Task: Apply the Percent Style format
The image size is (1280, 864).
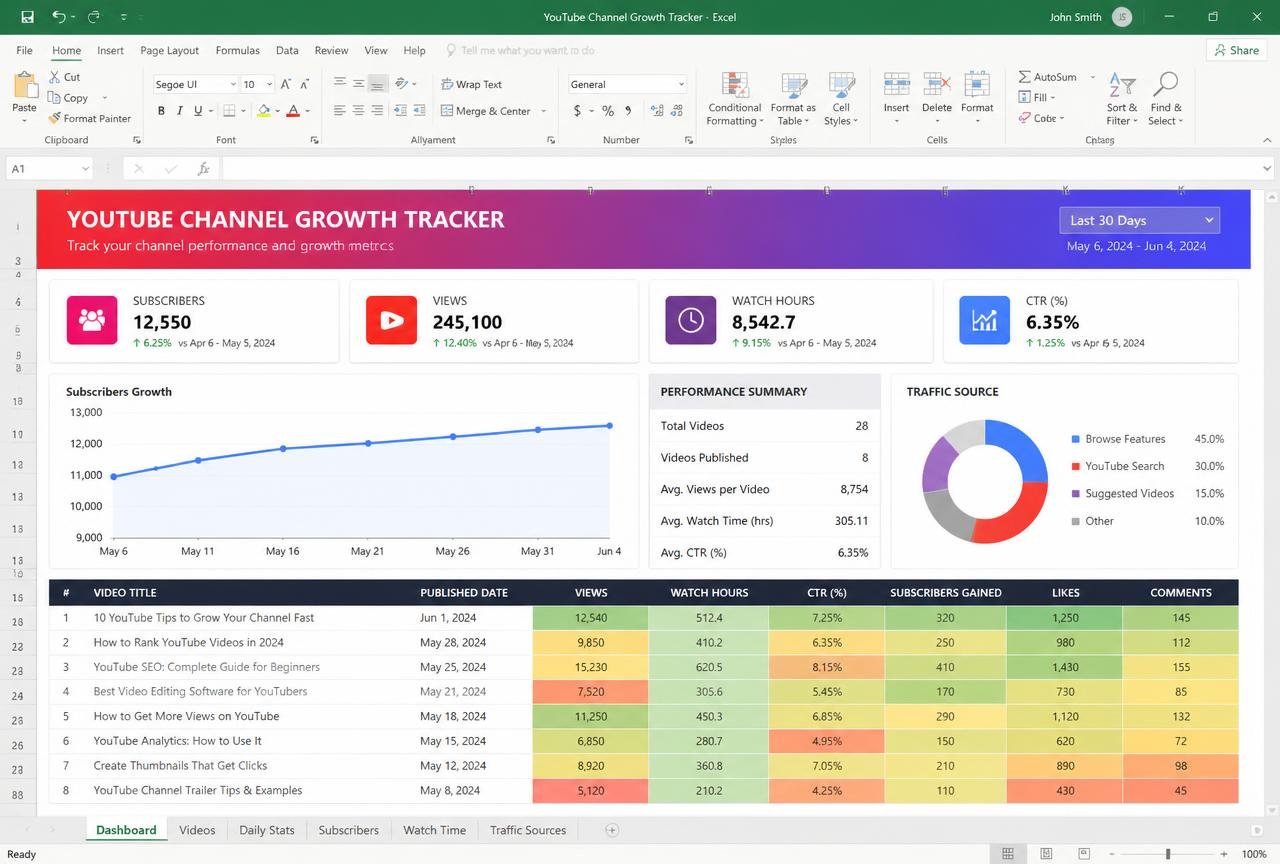Action: [607, 111]
